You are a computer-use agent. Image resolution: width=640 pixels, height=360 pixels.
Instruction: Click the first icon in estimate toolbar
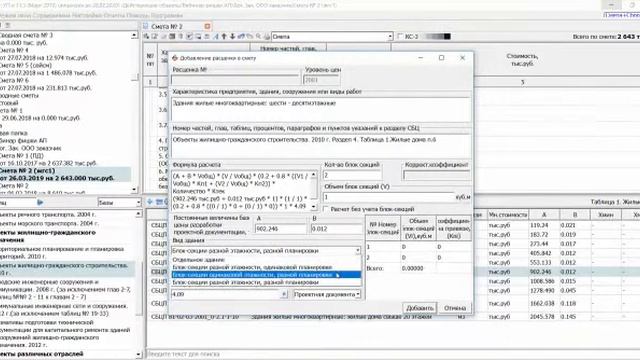147,37
